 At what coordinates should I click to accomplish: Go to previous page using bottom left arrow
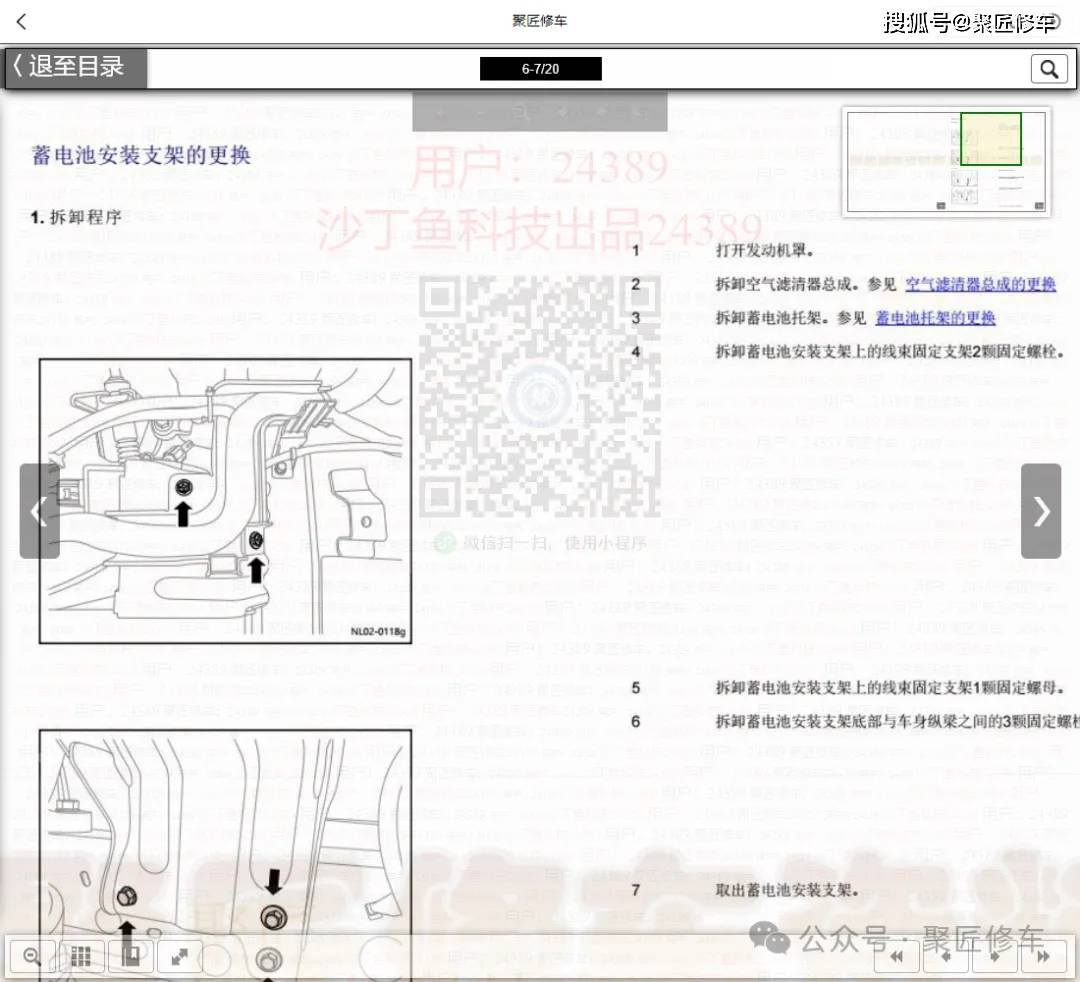[x=945, y=957]
